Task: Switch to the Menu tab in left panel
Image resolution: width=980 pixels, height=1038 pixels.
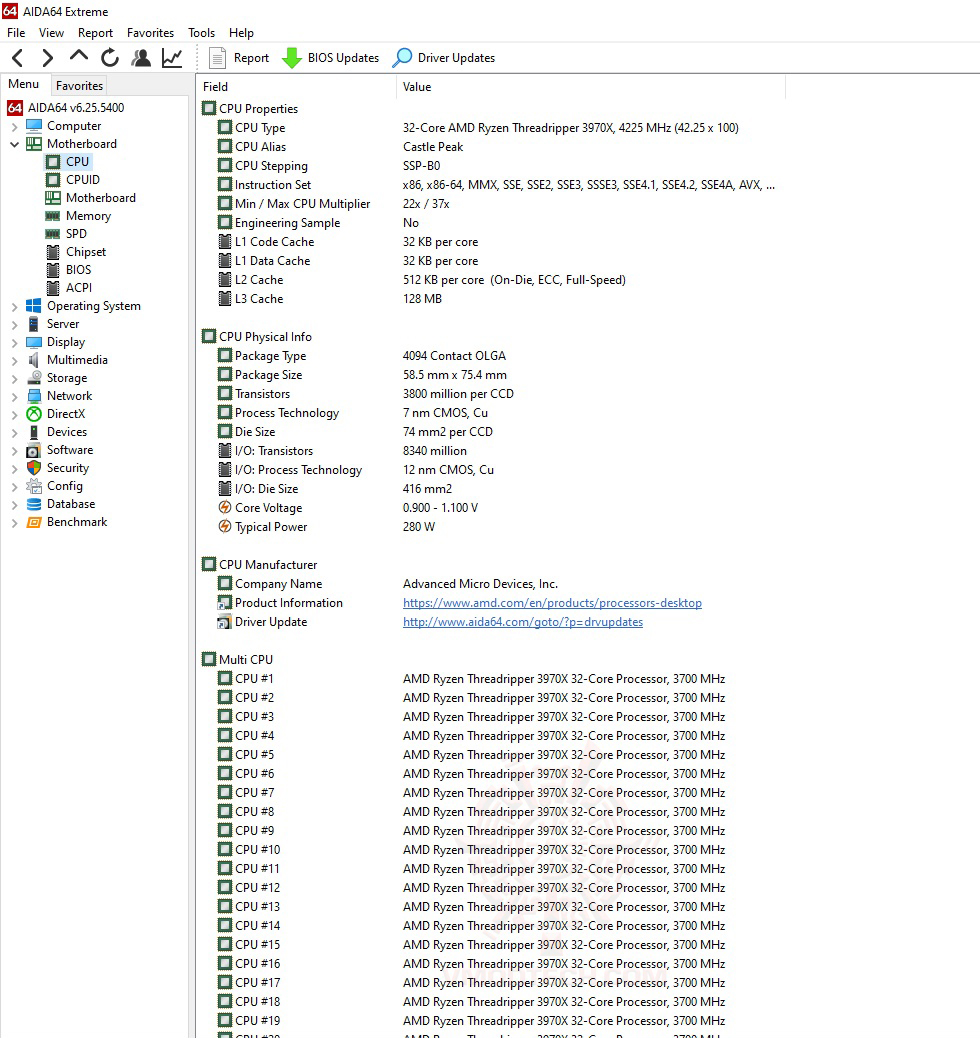Action: [24, 84]
